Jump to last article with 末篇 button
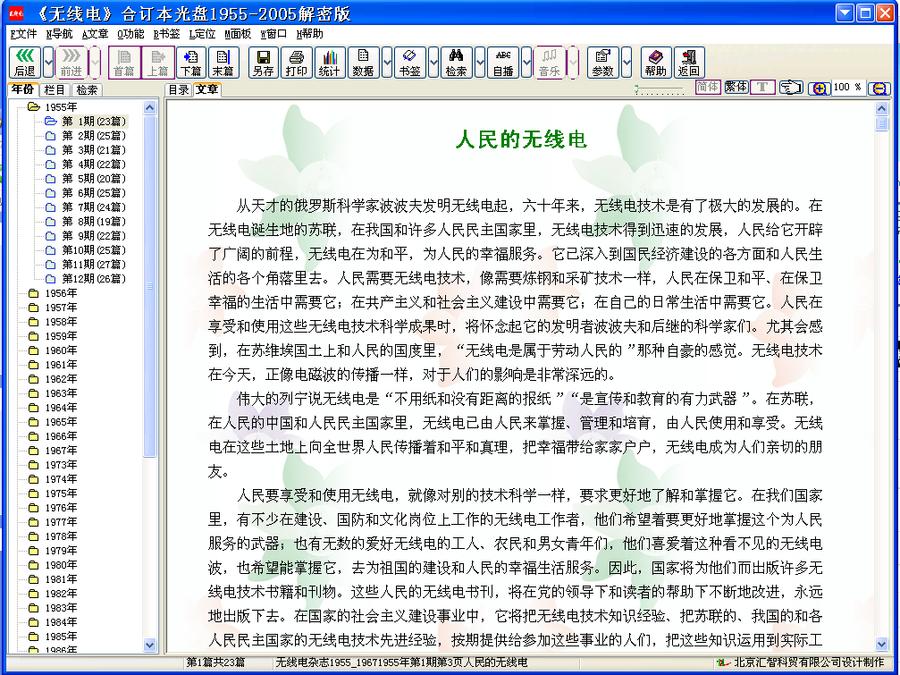 (224, 63)
